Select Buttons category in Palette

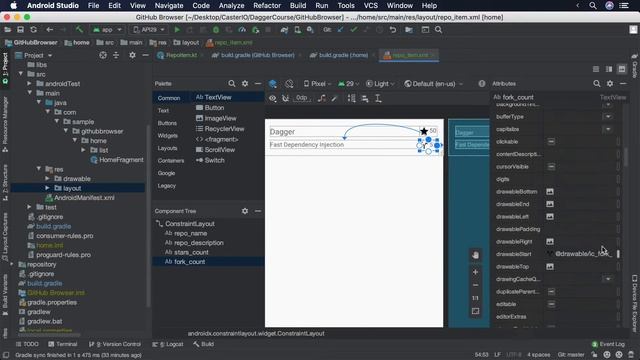tap(167, 123)
